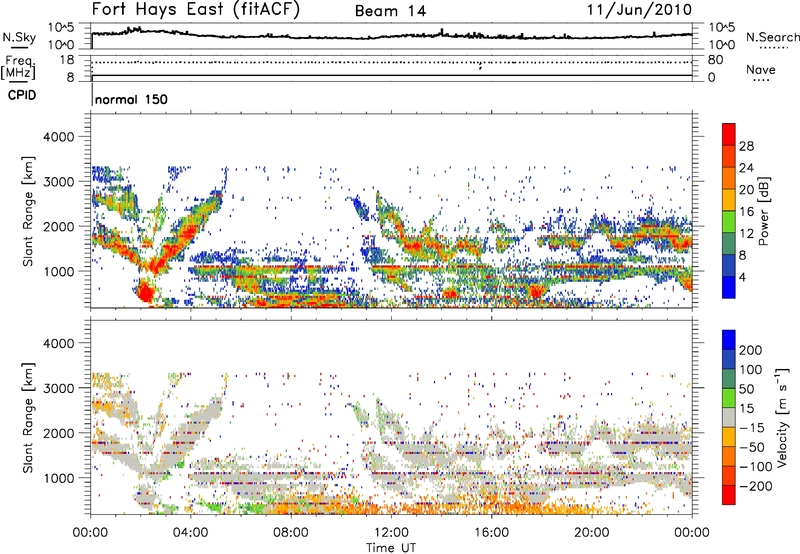Select the Nave legend label
Screen dimensions: 800x554
tap(761, 69)
